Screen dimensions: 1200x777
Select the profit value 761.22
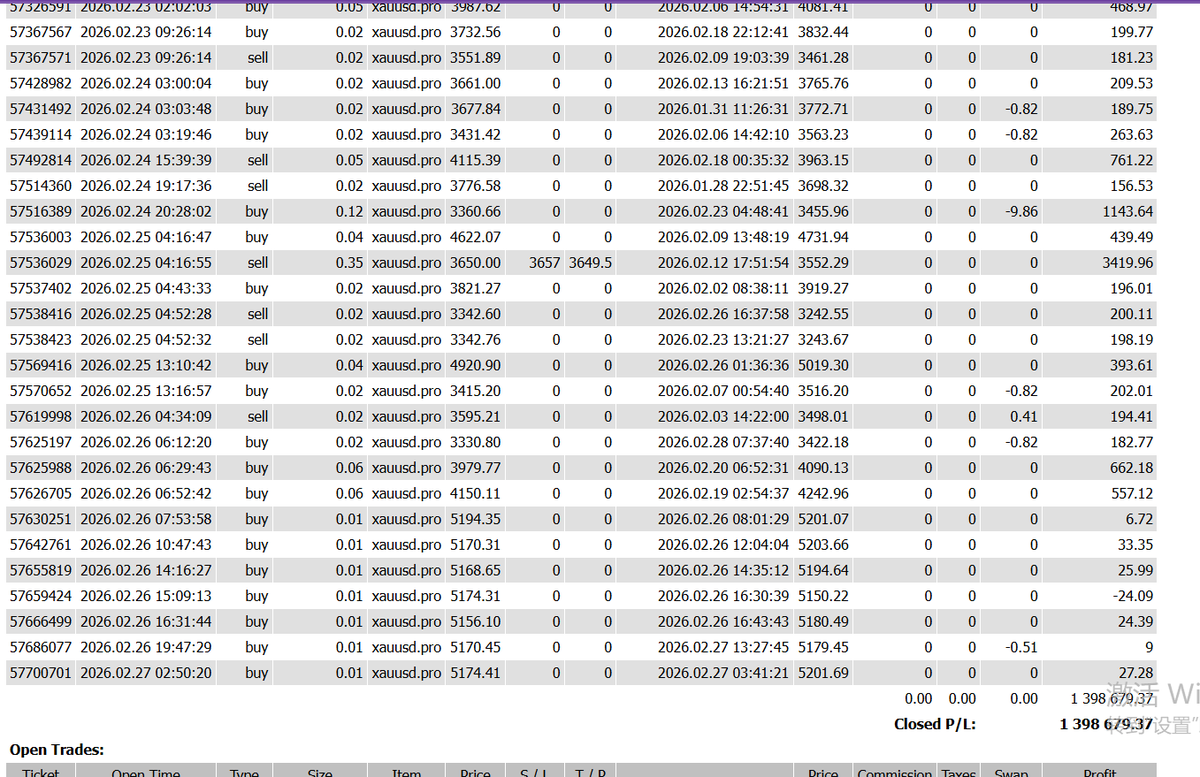[x=1131, y=160]
